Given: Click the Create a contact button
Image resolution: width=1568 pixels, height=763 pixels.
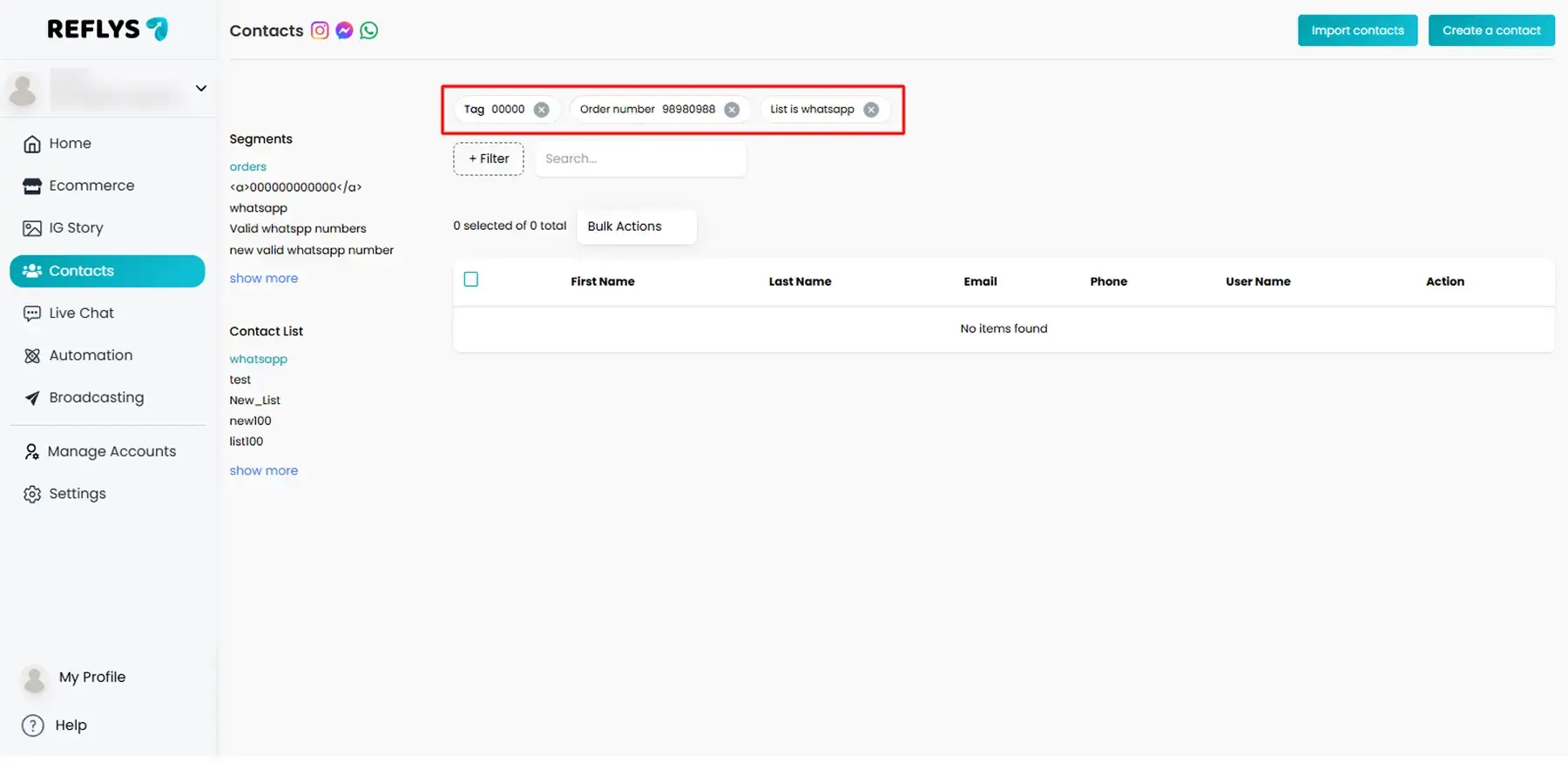Looking at the screenshot, I should (1490, 30).
